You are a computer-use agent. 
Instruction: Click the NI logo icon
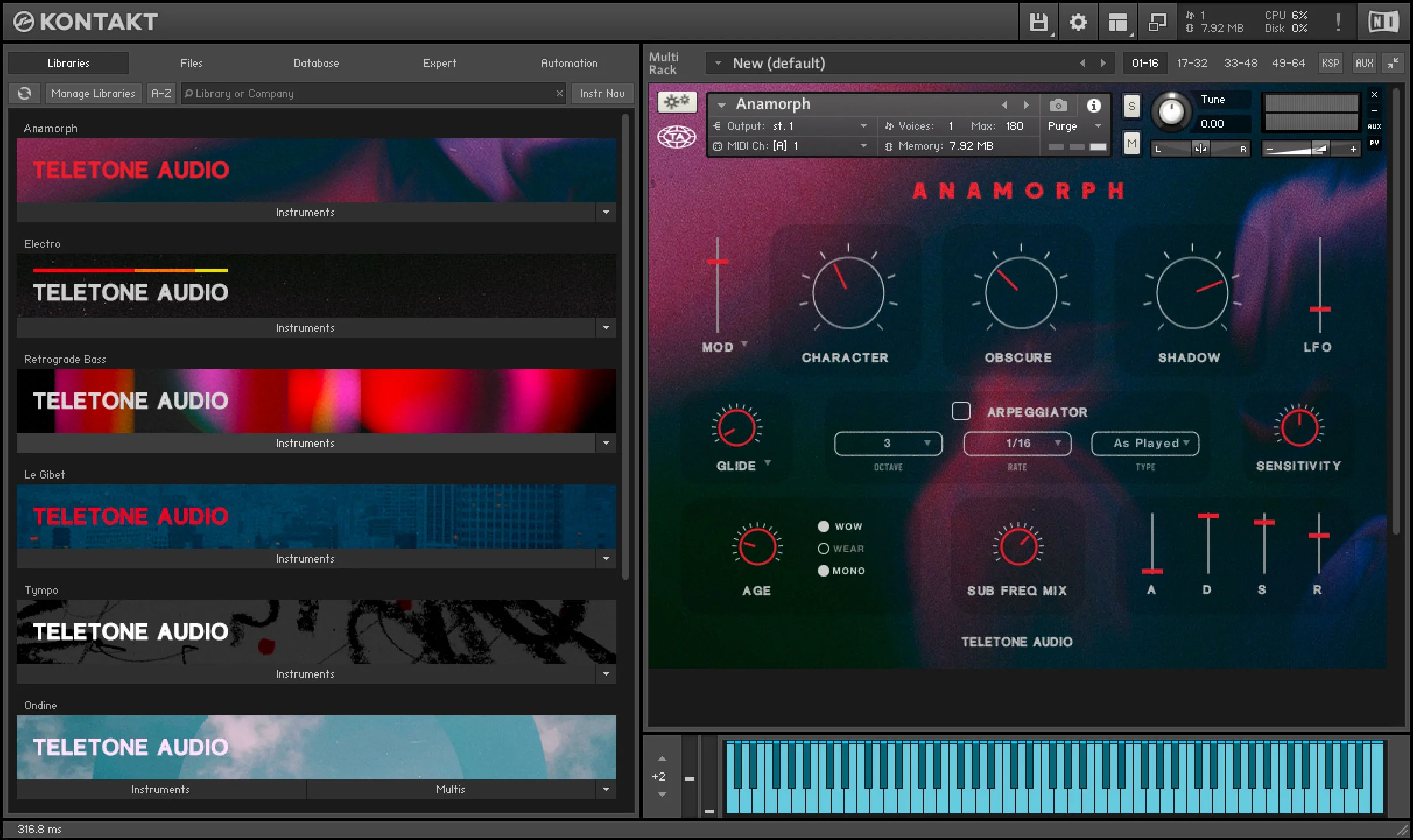click(x=1383, y=22)
